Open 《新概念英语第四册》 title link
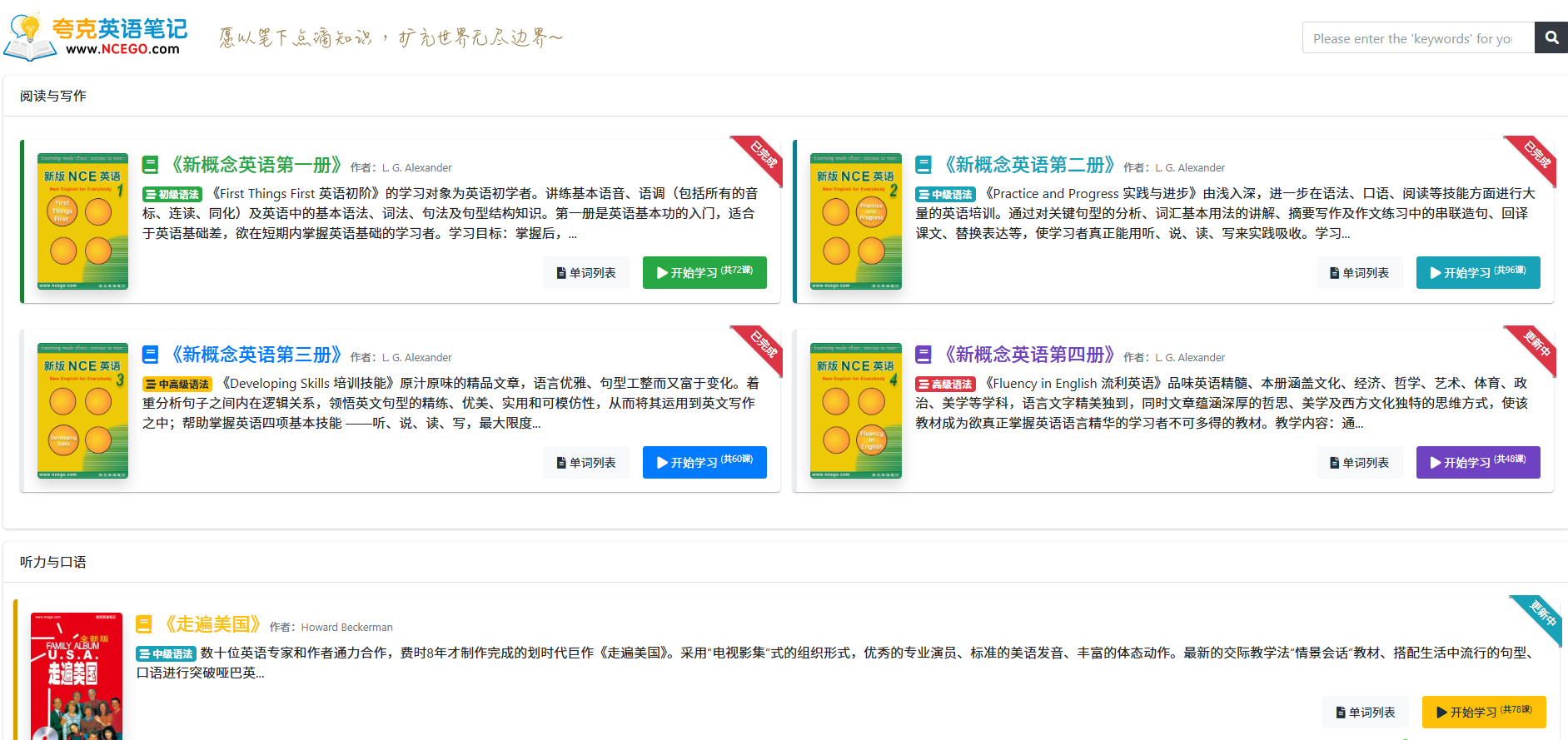This screenshot has width=1568, height=740. click(x=1029, y=355)
